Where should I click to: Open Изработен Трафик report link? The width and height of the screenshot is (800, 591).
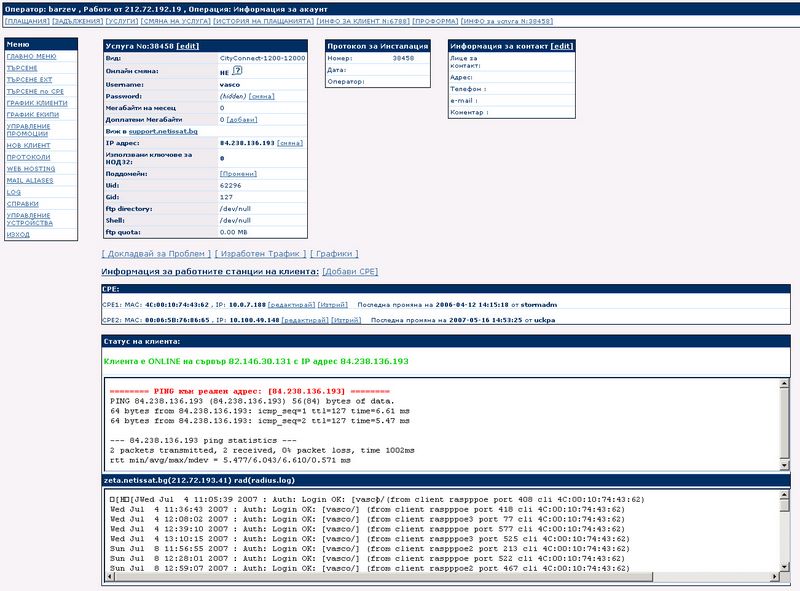click(x=260, y=254)
